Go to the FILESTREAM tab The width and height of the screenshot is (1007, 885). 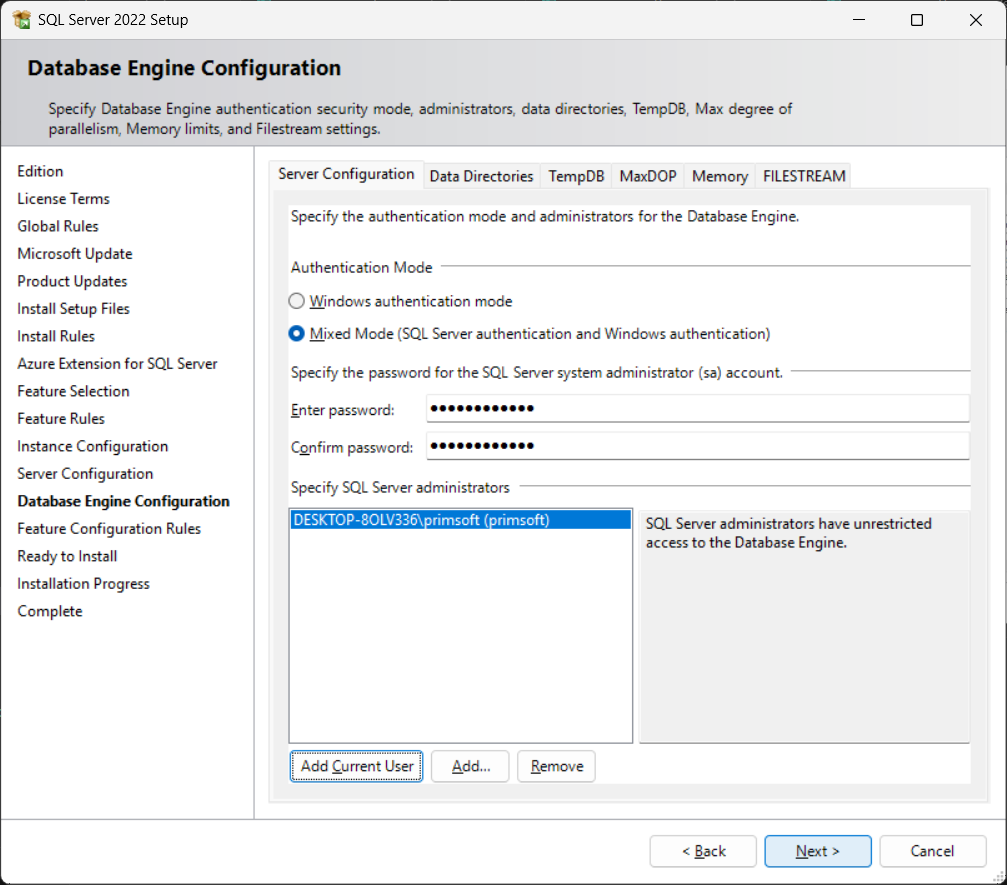[x=804, y=176]
